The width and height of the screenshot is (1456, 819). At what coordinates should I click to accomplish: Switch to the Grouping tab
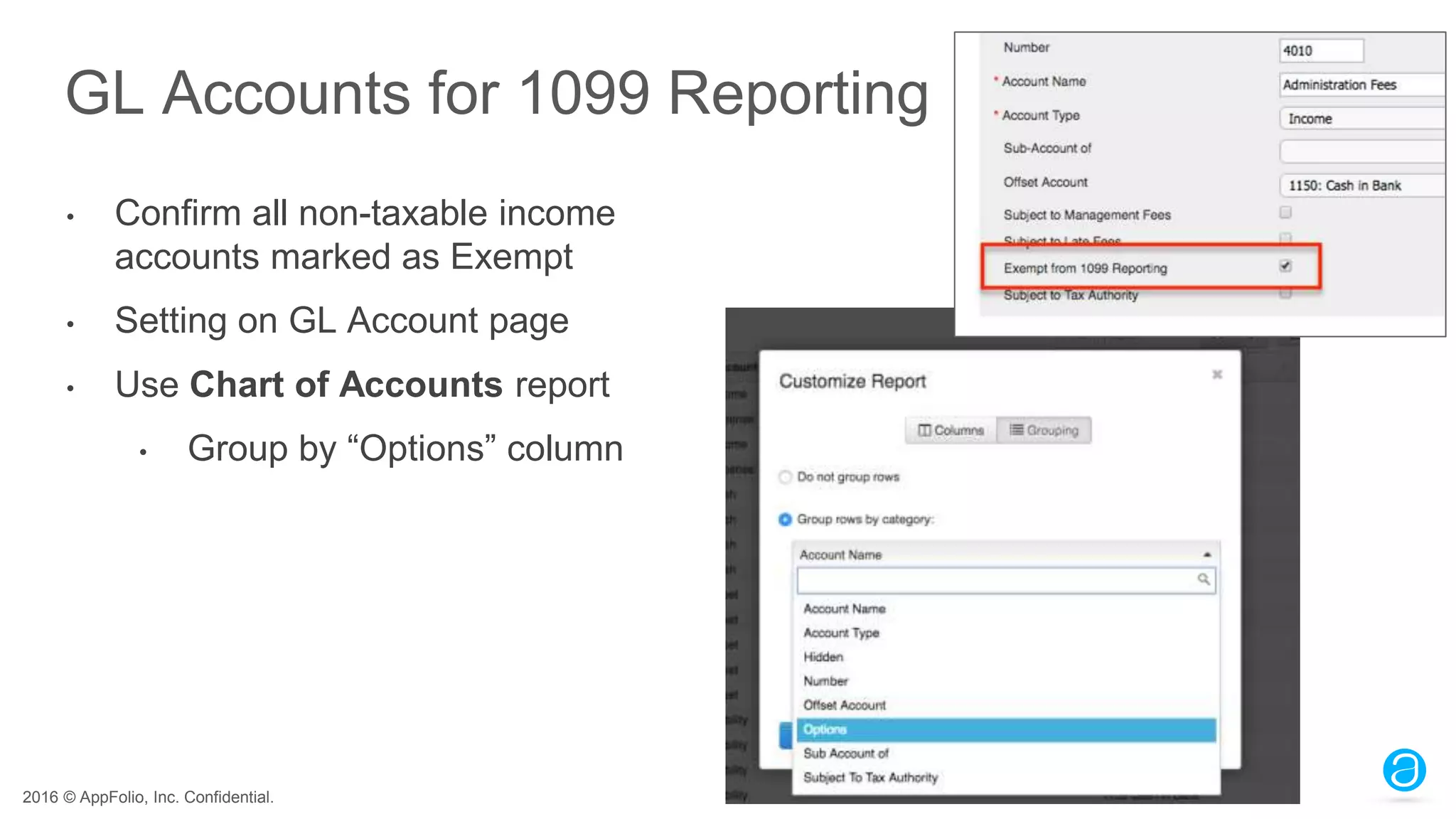coord(1044,430)
